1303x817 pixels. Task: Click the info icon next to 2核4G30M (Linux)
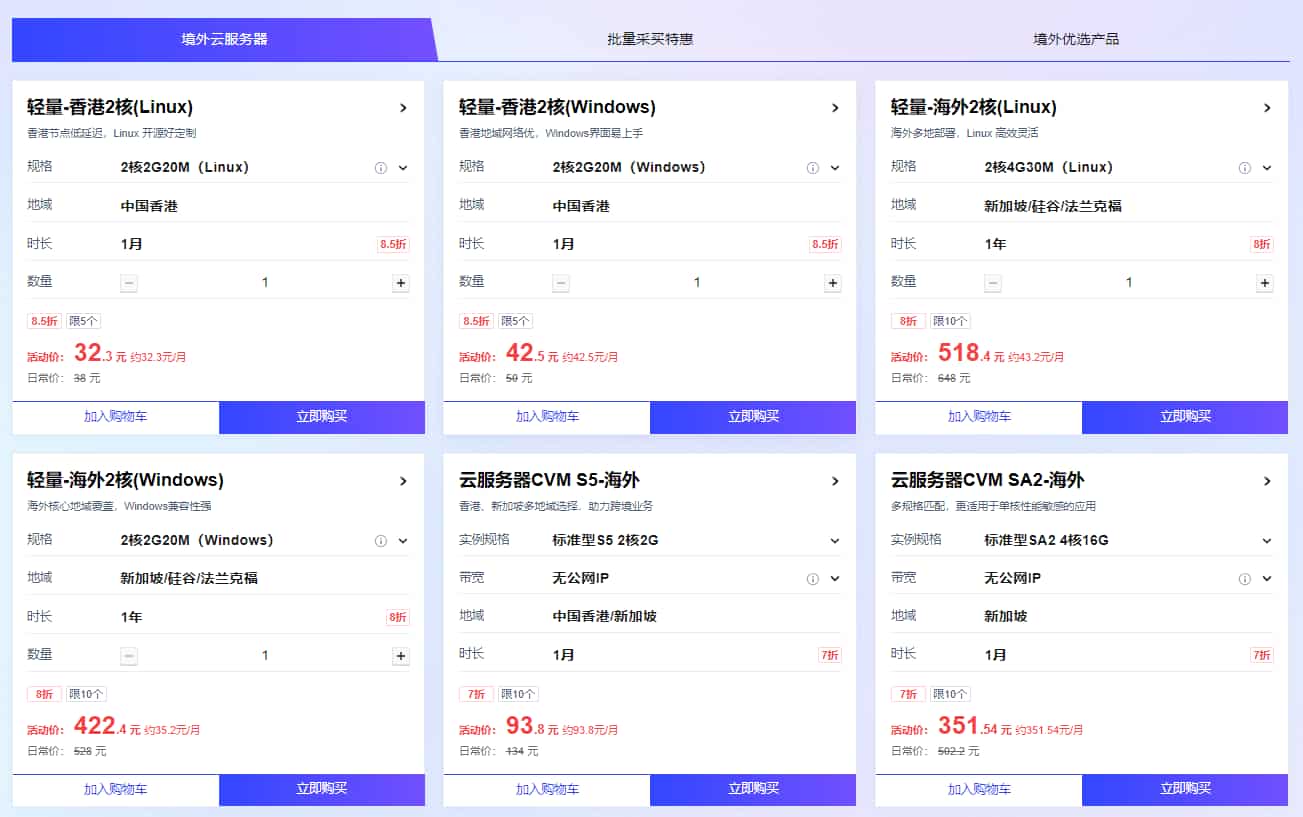tap(1244, 167)
